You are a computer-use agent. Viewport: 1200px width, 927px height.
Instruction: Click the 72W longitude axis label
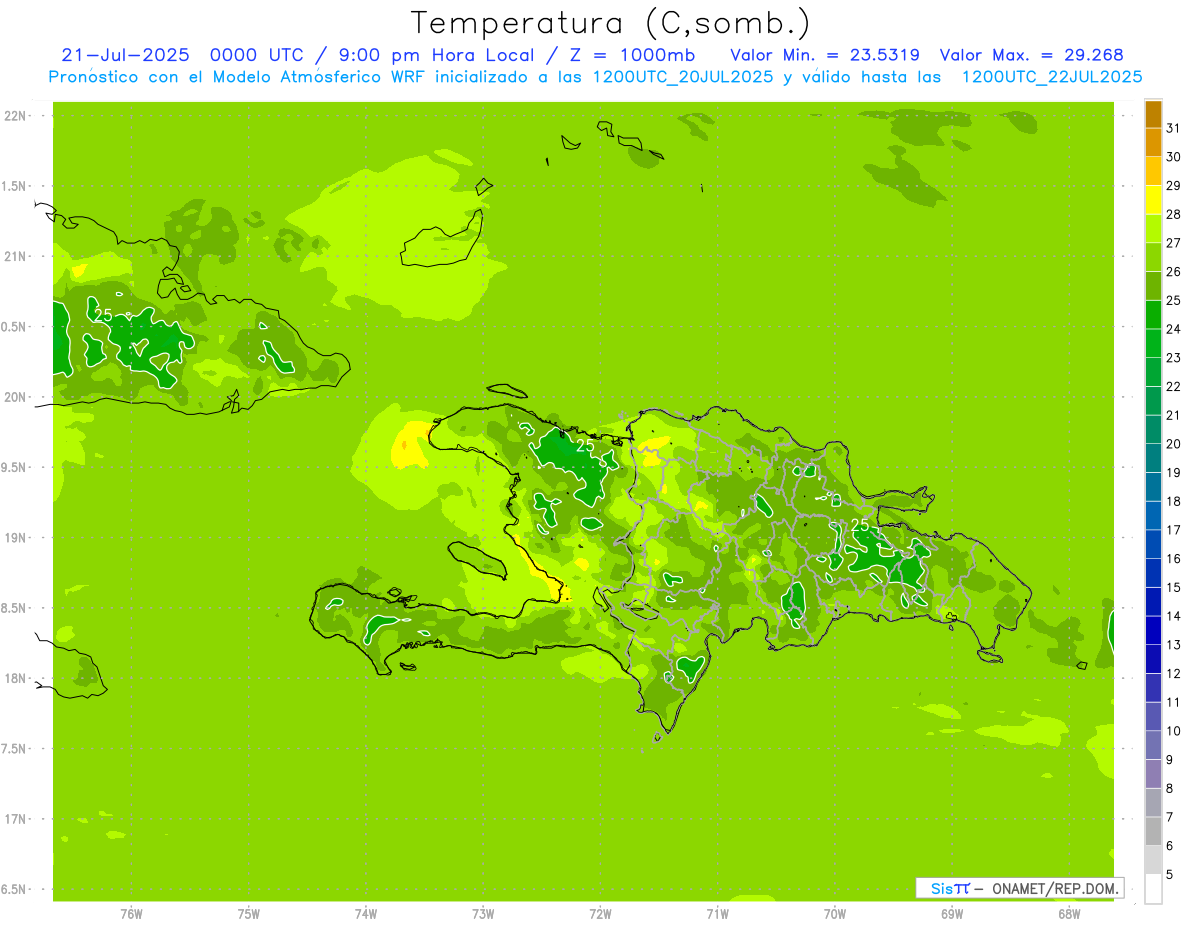(600, 913)
